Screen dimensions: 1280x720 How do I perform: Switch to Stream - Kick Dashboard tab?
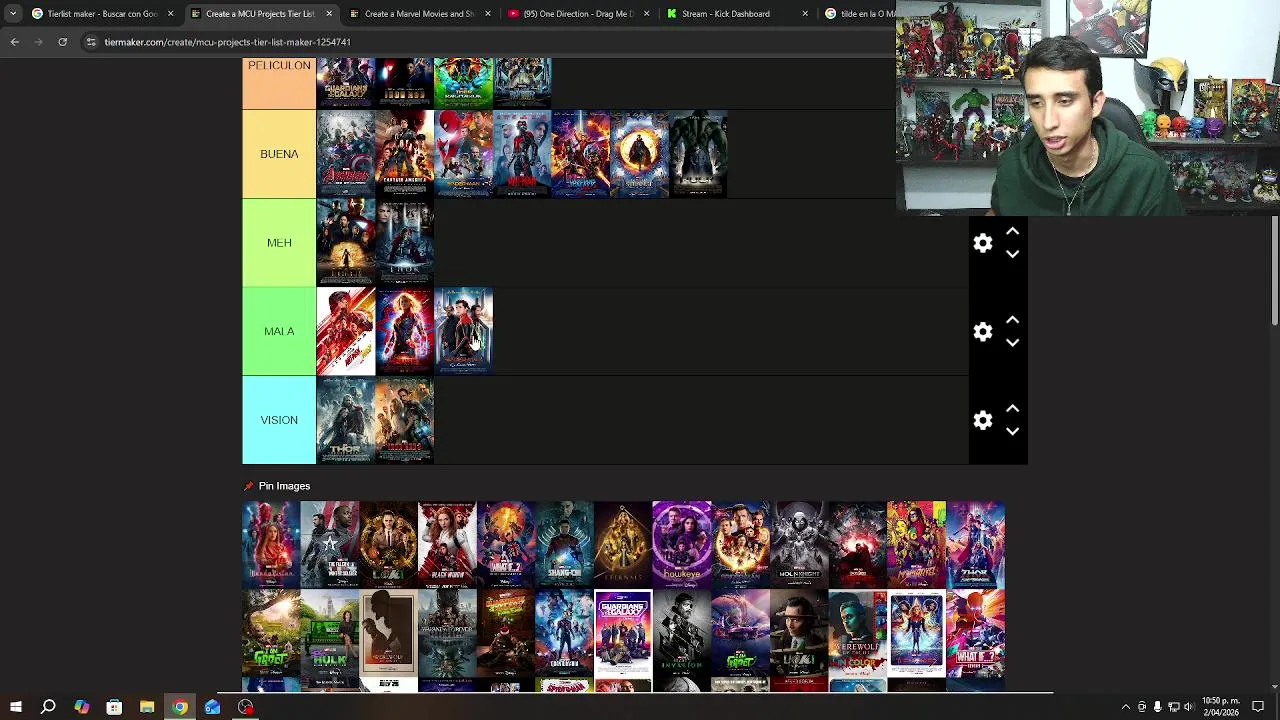pyautogui.click(x=735, y=14)
